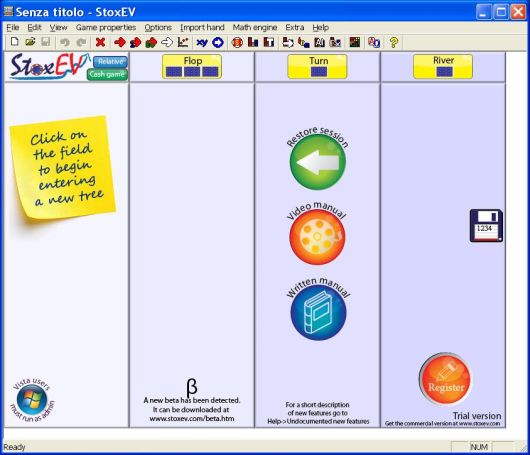
Task: Click the Save diskette toolbar icon
Action: point(46,42)
